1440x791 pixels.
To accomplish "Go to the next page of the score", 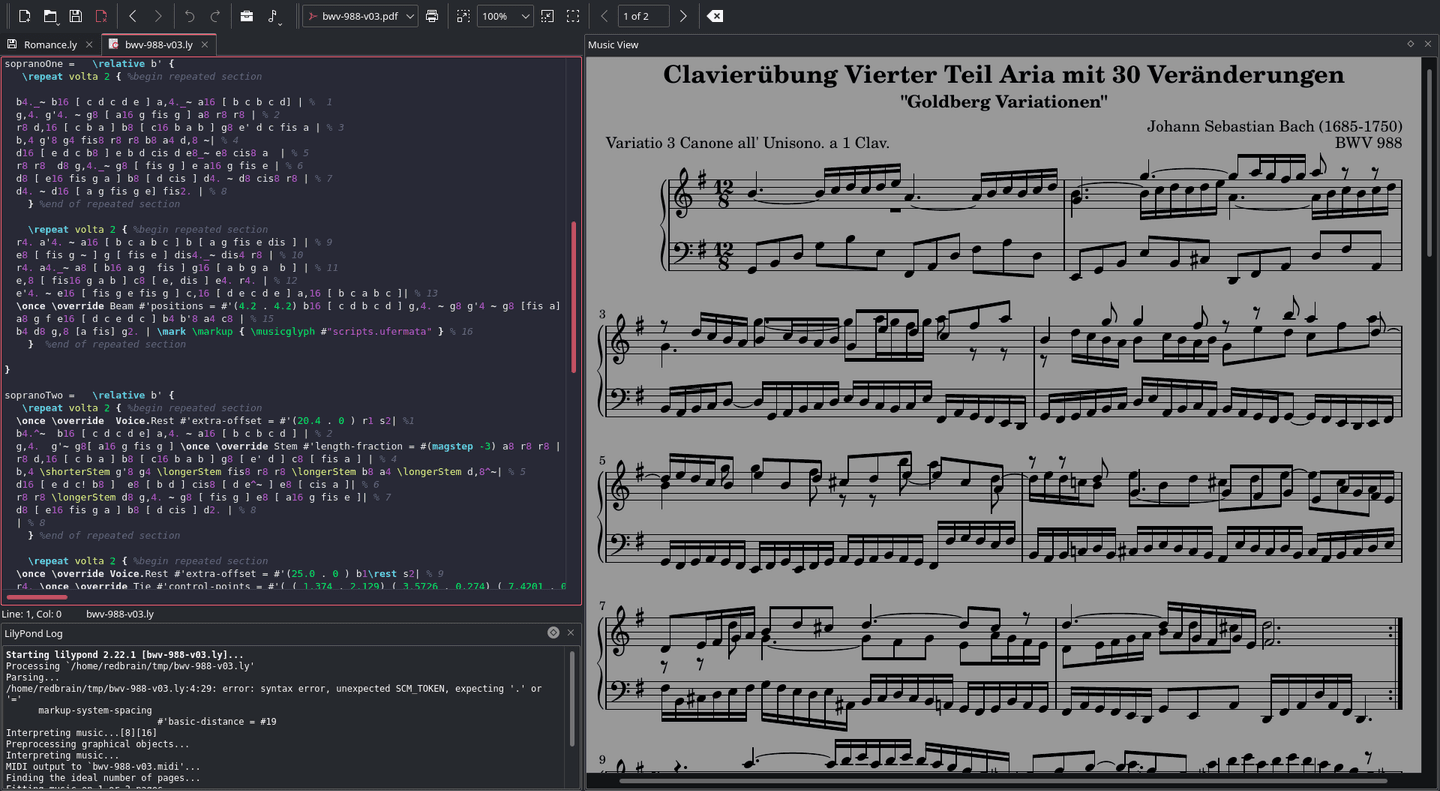I will [683, 16].
